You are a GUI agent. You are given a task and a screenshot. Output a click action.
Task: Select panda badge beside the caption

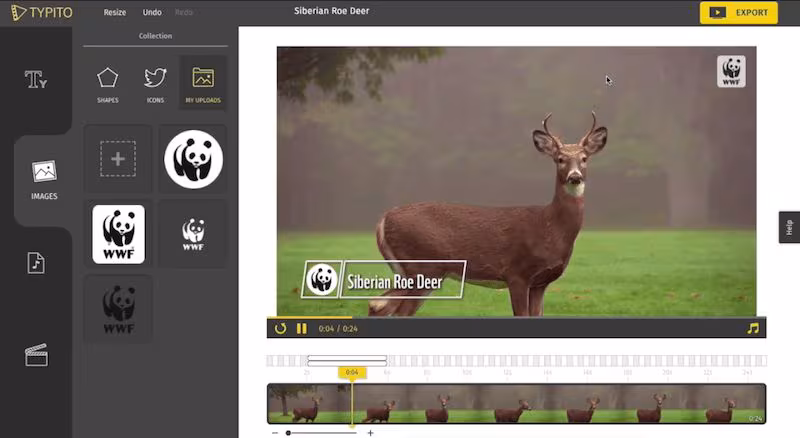(321, 279)
